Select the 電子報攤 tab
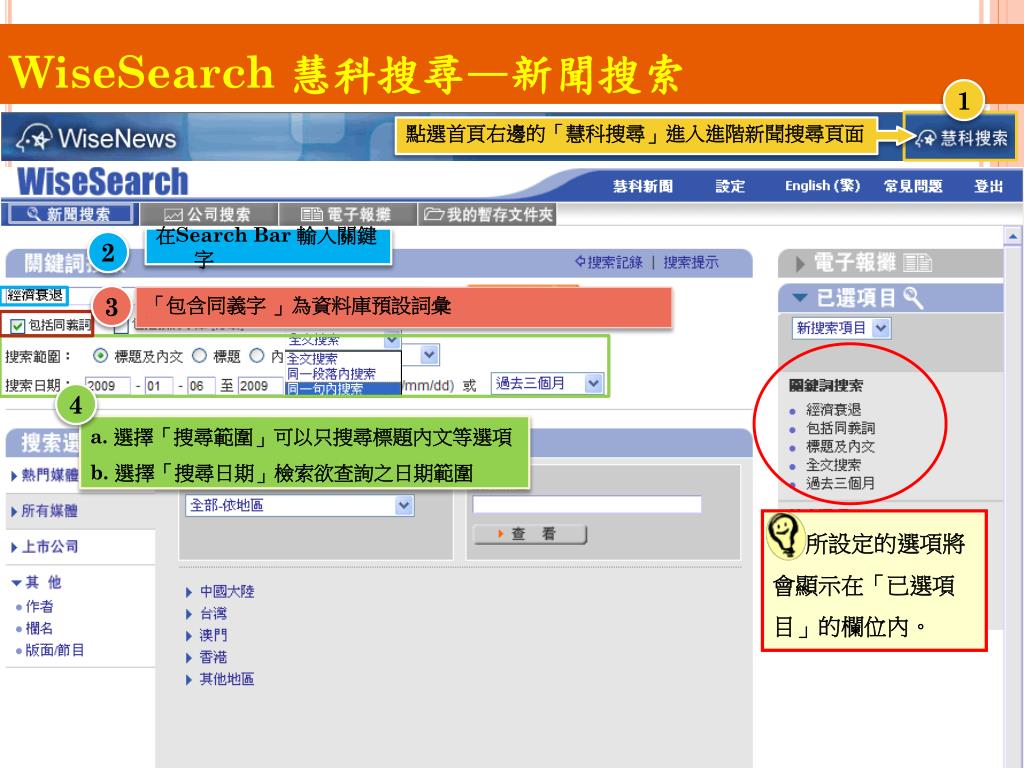The width and height of the screenshot is (1024, 768). point(347,214)
